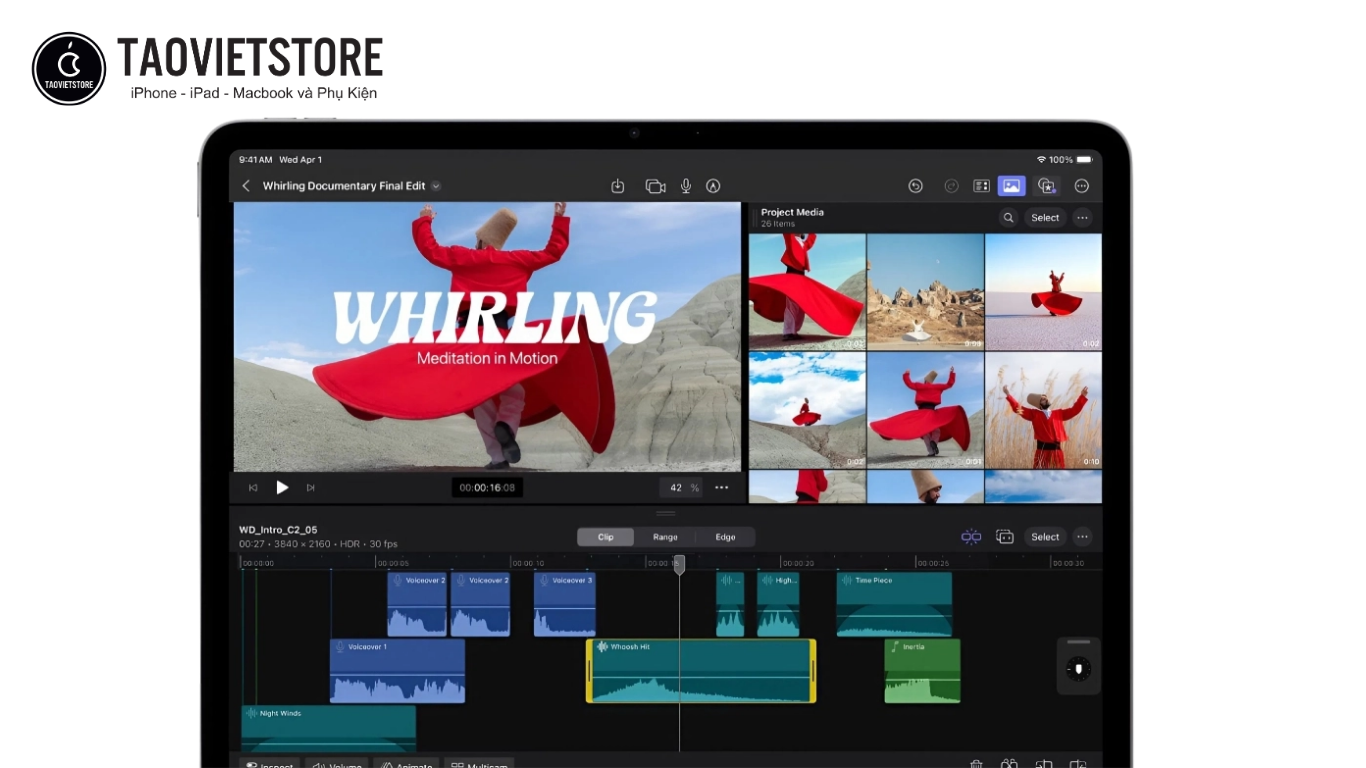Select the Voiceover 3 audio clip
The height and width of the screenshot is (768, 1366).
tap(565, 604)
